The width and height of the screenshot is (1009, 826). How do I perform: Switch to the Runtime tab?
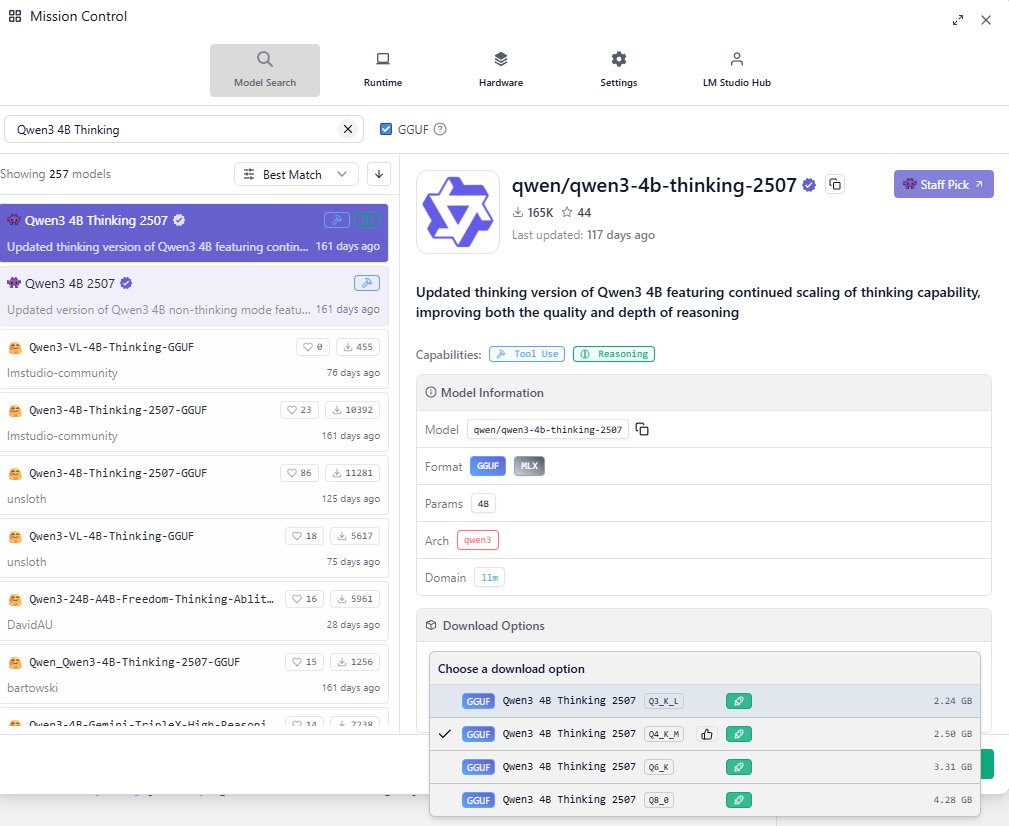[383, 70]
